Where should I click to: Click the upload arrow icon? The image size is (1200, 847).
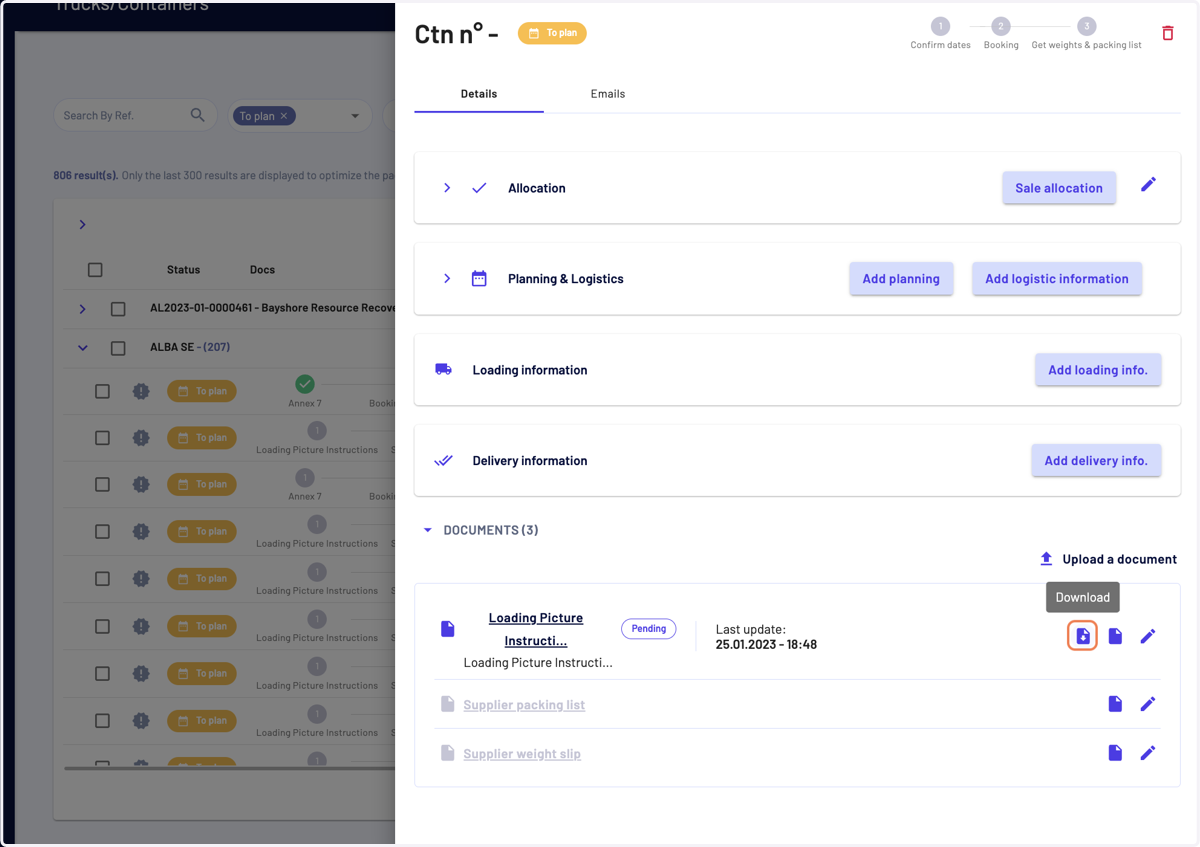click(1046, 559)
